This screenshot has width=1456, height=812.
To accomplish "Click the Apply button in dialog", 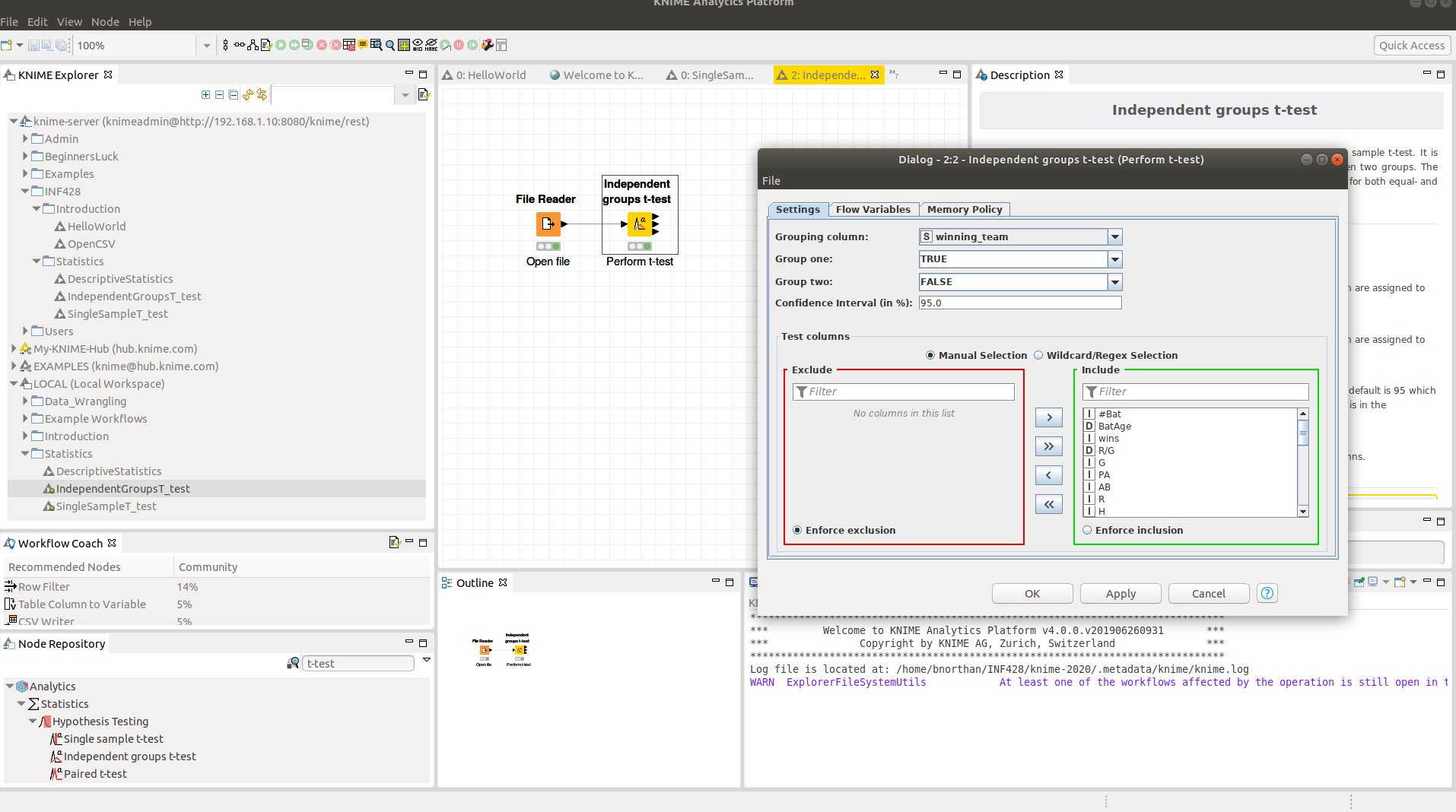I will [x=1121, y=593].
